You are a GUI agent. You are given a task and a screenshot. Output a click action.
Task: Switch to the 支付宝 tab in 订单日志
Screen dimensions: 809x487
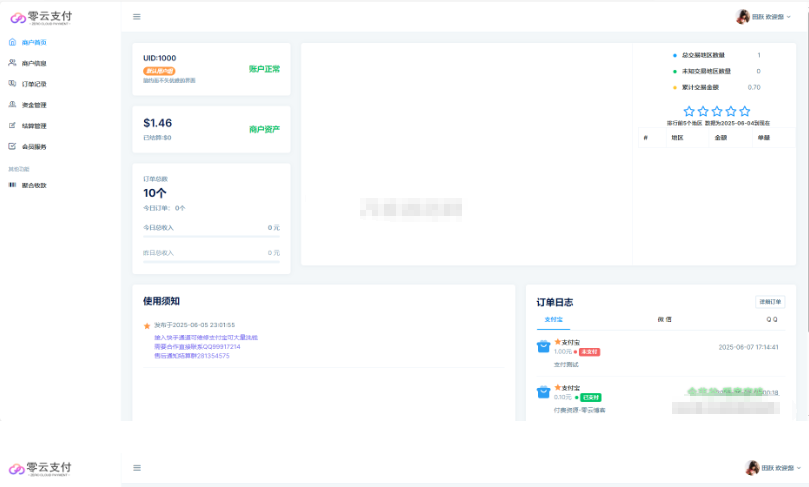[554, 319]
